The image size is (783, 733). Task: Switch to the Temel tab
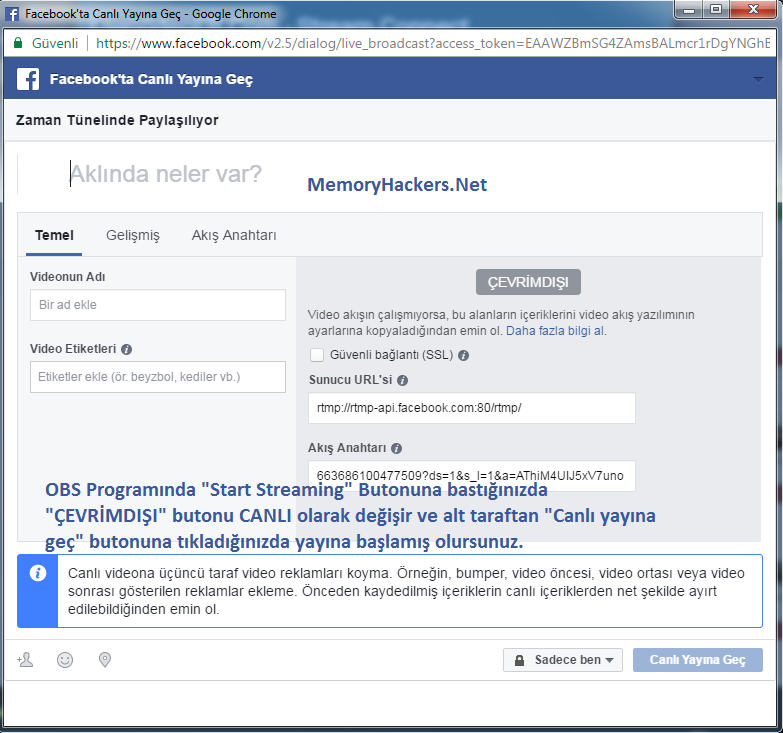(x=54, y=235)
